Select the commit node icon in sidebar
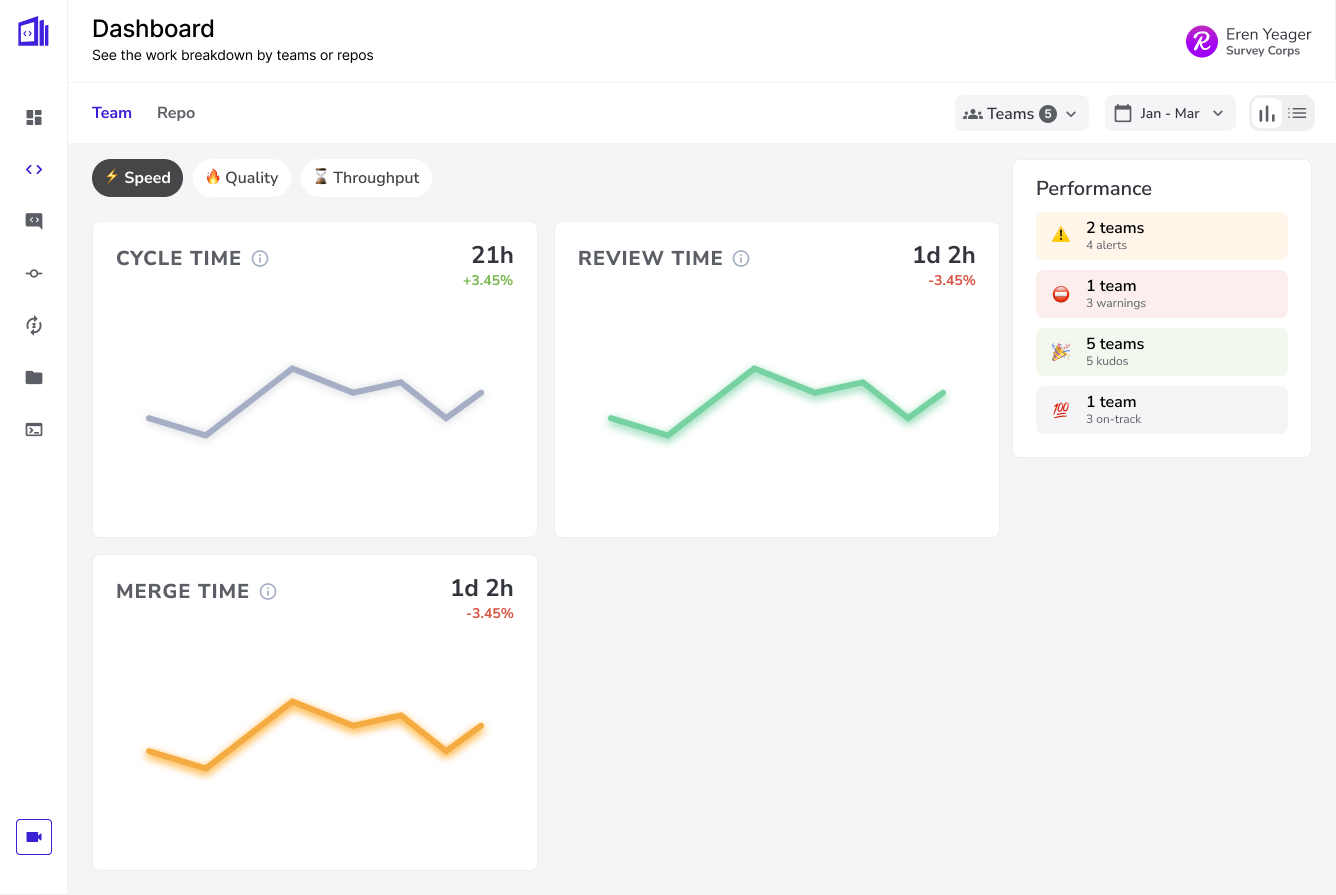1336x895 pixels. tap(34, 274)
